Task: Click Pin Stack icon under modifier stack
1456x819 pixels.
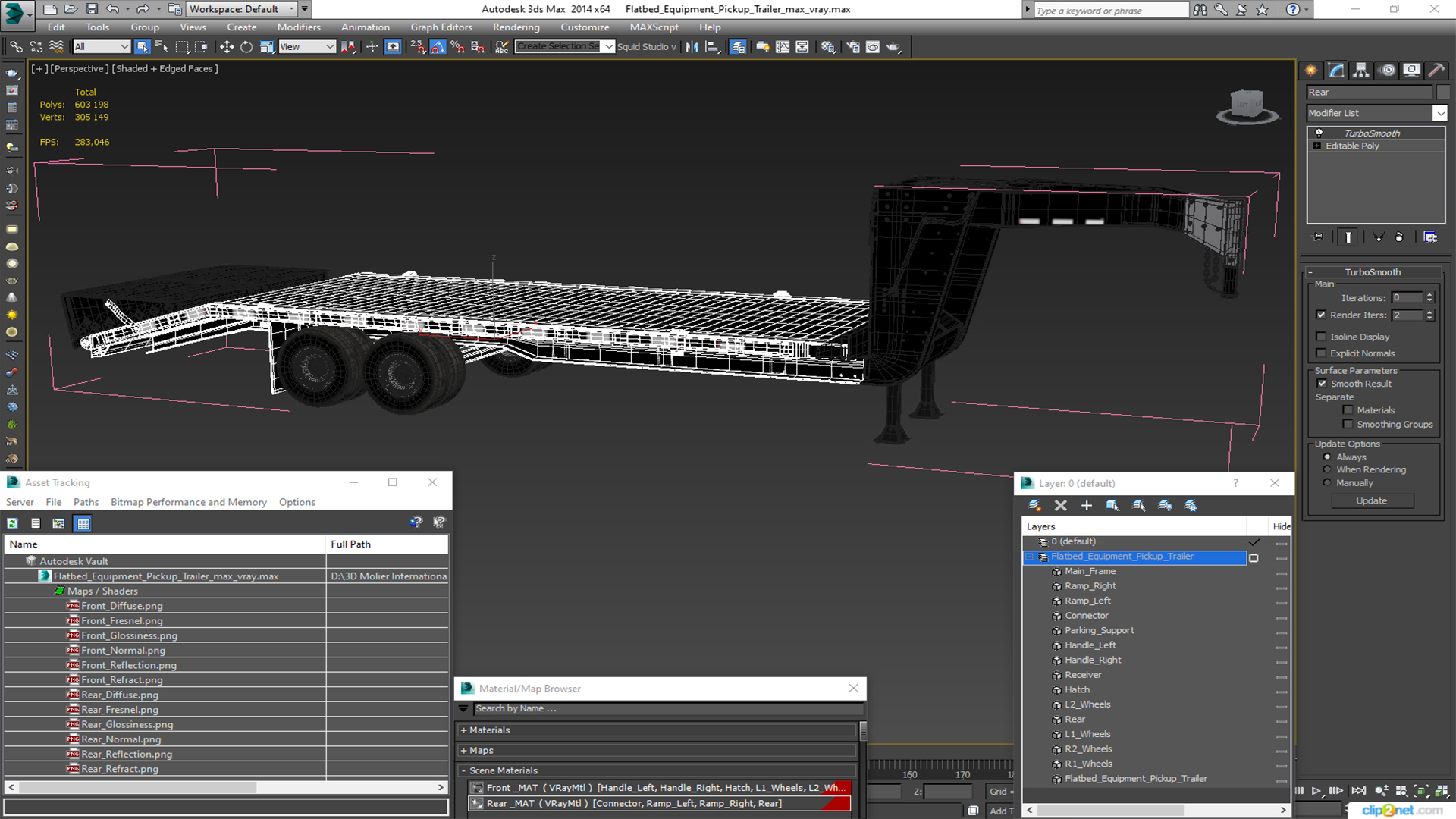Action: [1318, 237]
